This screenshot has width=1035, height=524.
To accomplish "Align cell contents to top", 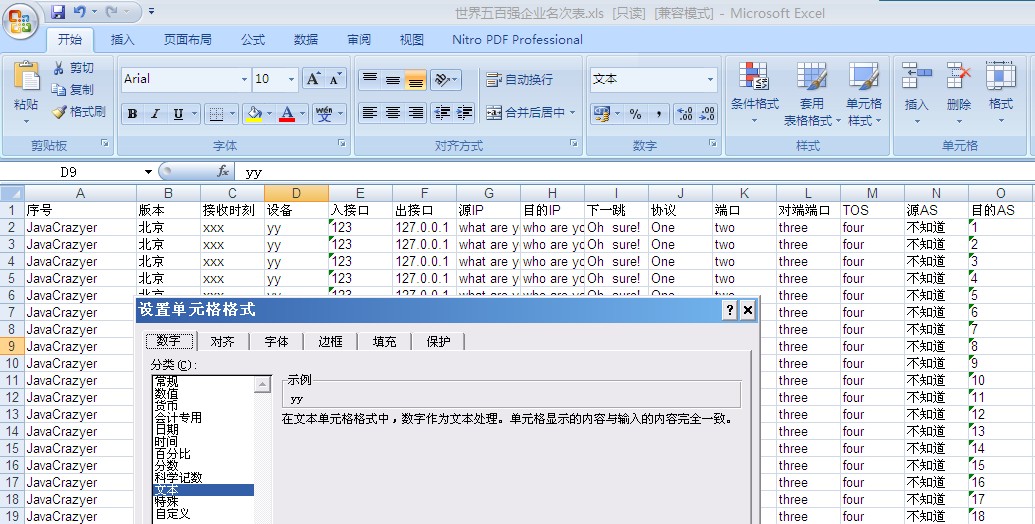I will [370, 80].
